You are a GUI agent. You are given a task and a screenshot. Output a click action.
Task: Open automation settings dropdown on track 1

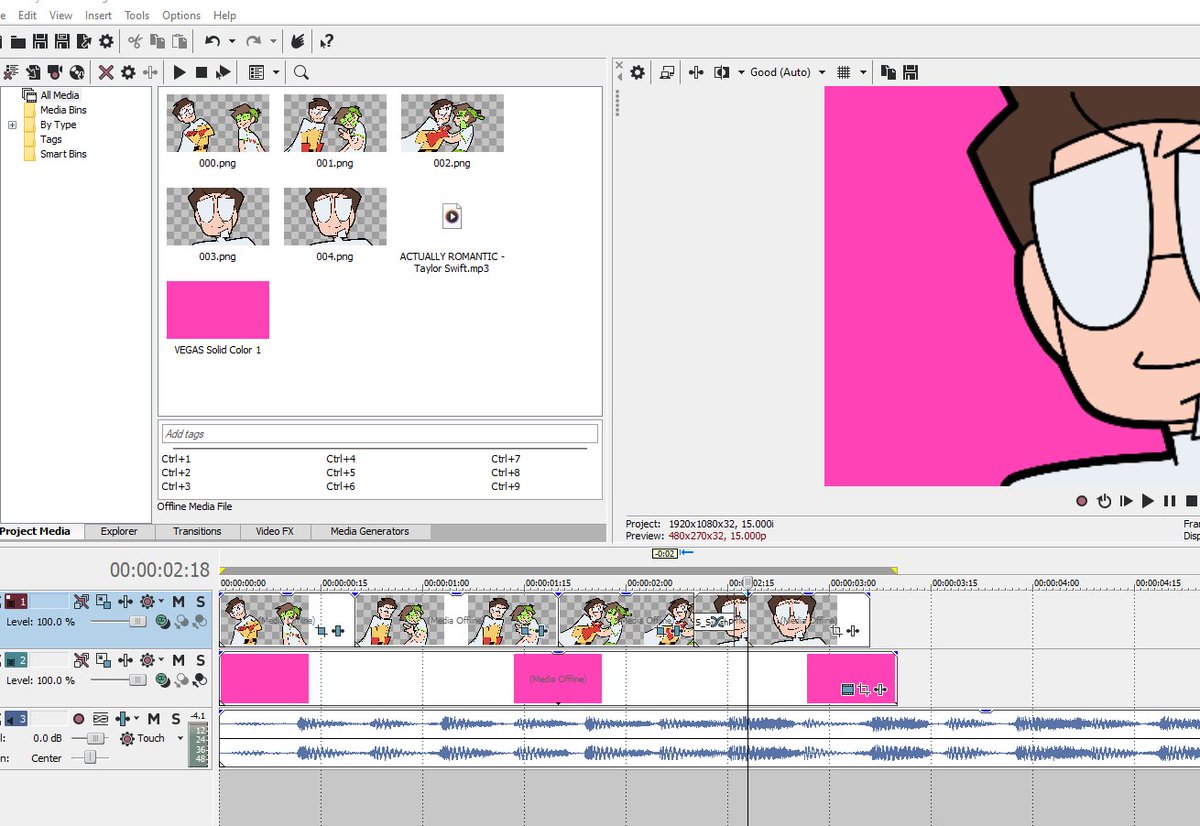point(162,602)
